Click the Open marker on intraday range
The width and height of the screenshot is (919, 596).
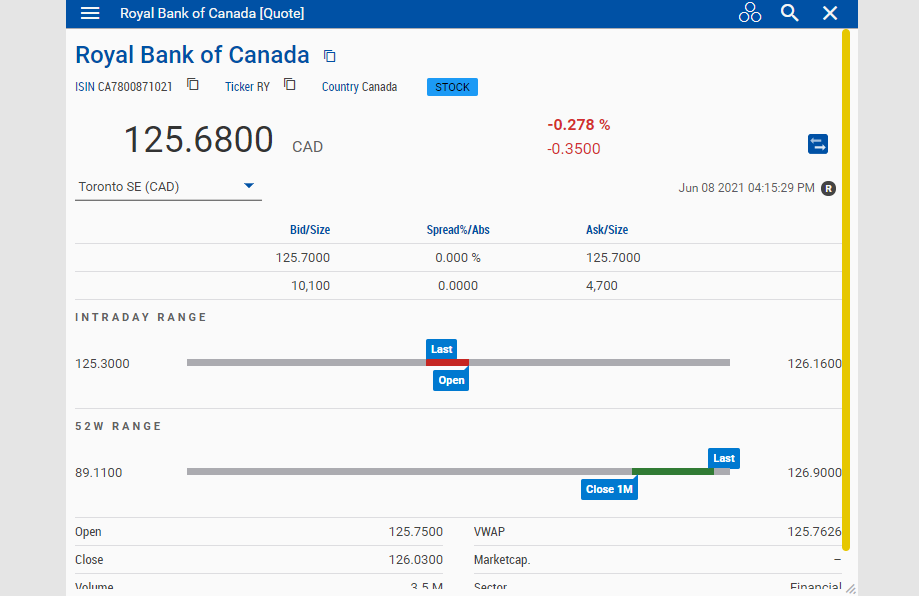coord(451,380)
